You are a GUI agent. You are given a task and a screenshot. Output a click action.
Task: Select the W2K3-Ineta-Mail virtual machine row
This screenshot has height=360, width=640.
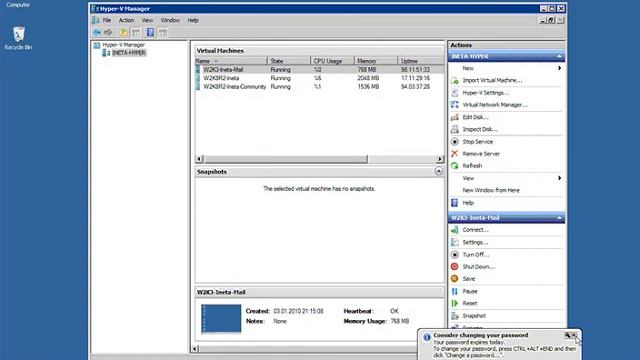coord(319,69)
